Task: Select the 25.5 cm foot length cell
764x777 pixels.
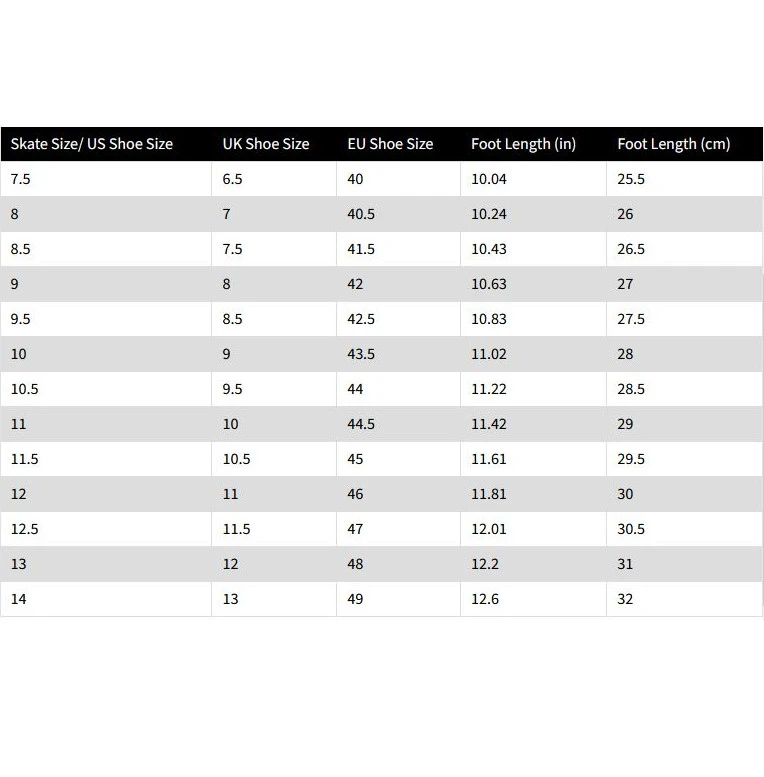Action: click(631, 179)
